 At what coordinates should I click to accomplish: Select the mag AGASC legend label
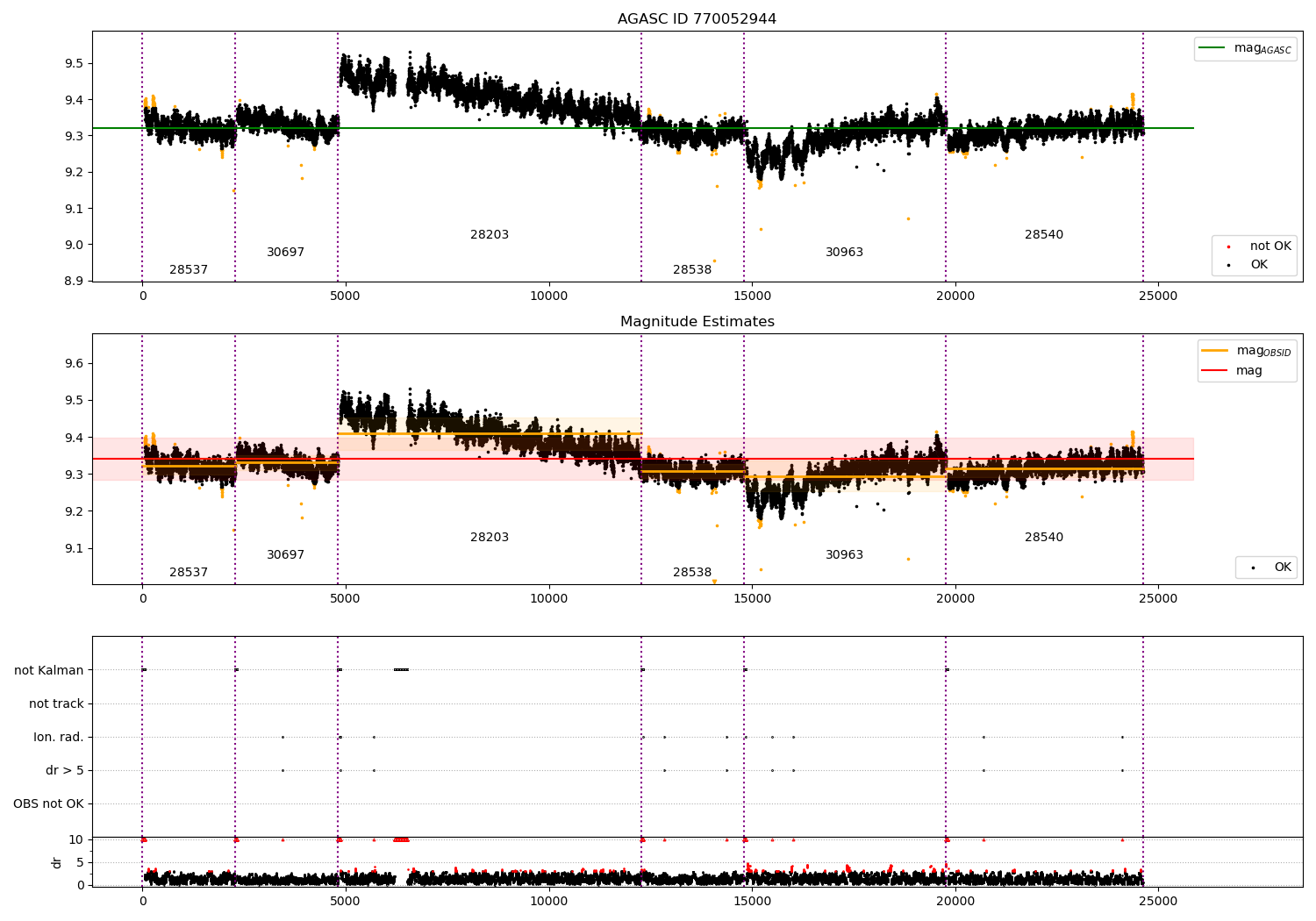[x=1262, y=48]
